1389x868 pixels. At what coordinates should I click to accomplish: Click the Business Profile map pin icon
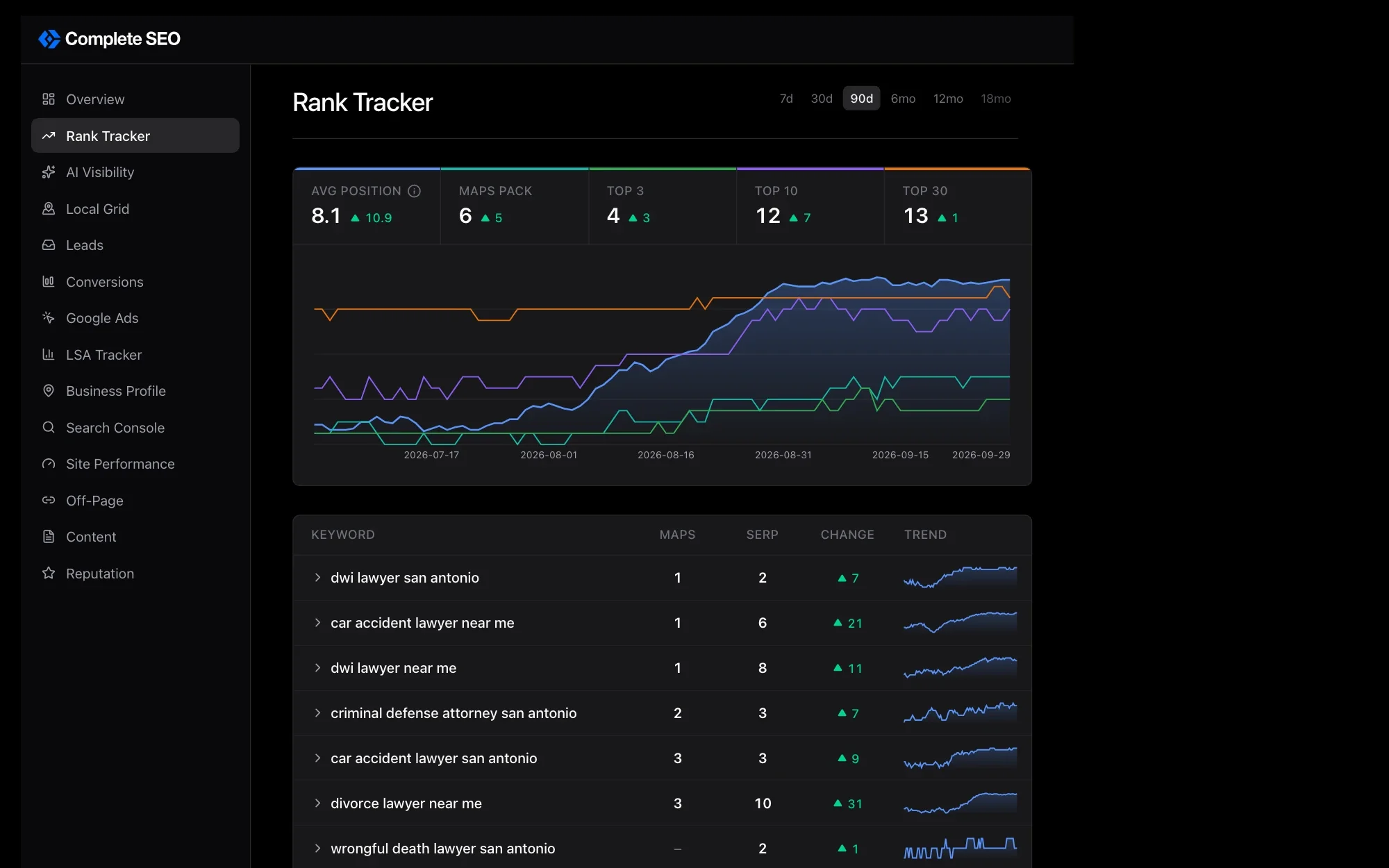tap(49, 391)
